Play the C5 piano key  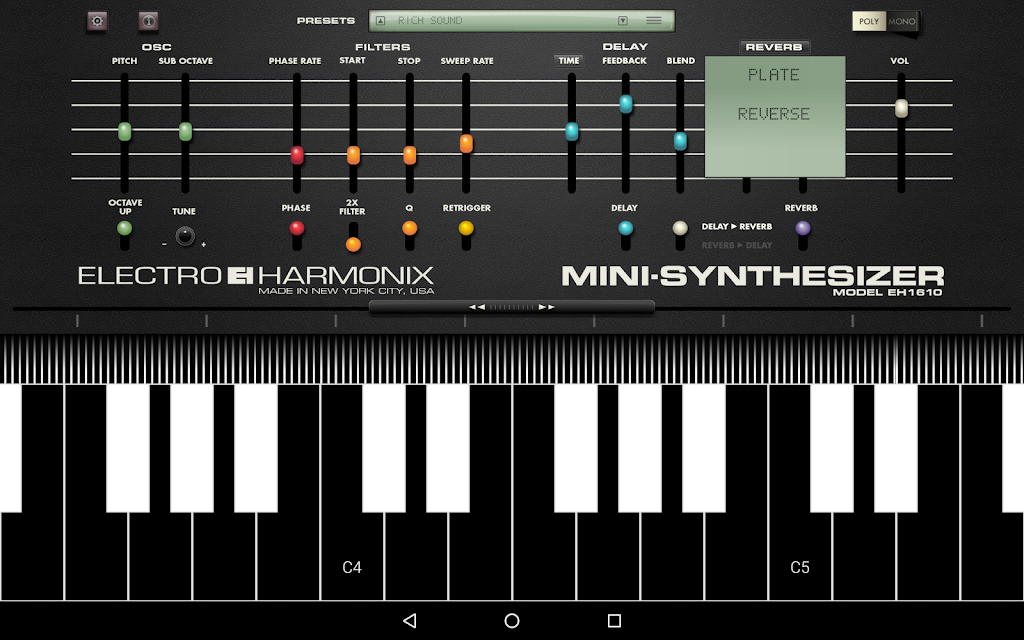800,555
